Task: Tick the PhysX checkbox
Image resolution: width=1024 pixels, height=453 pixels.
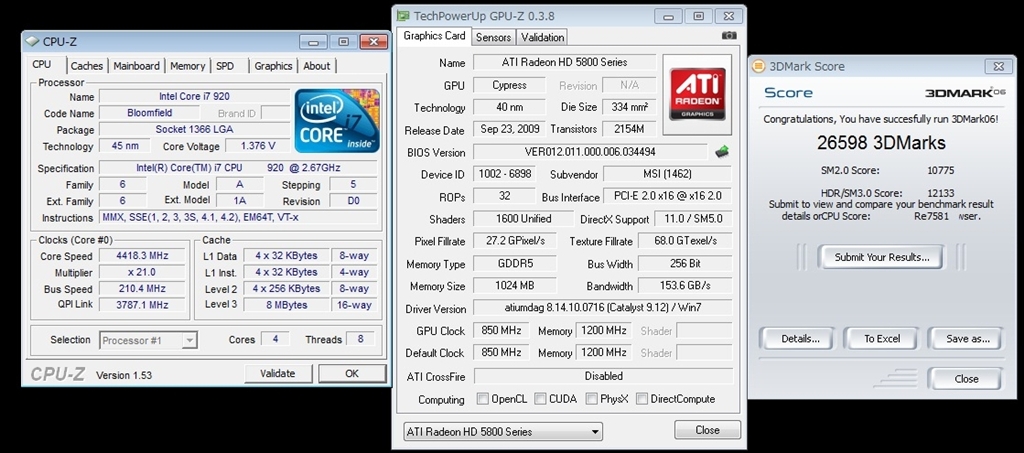Action: [x=591, y=399]
